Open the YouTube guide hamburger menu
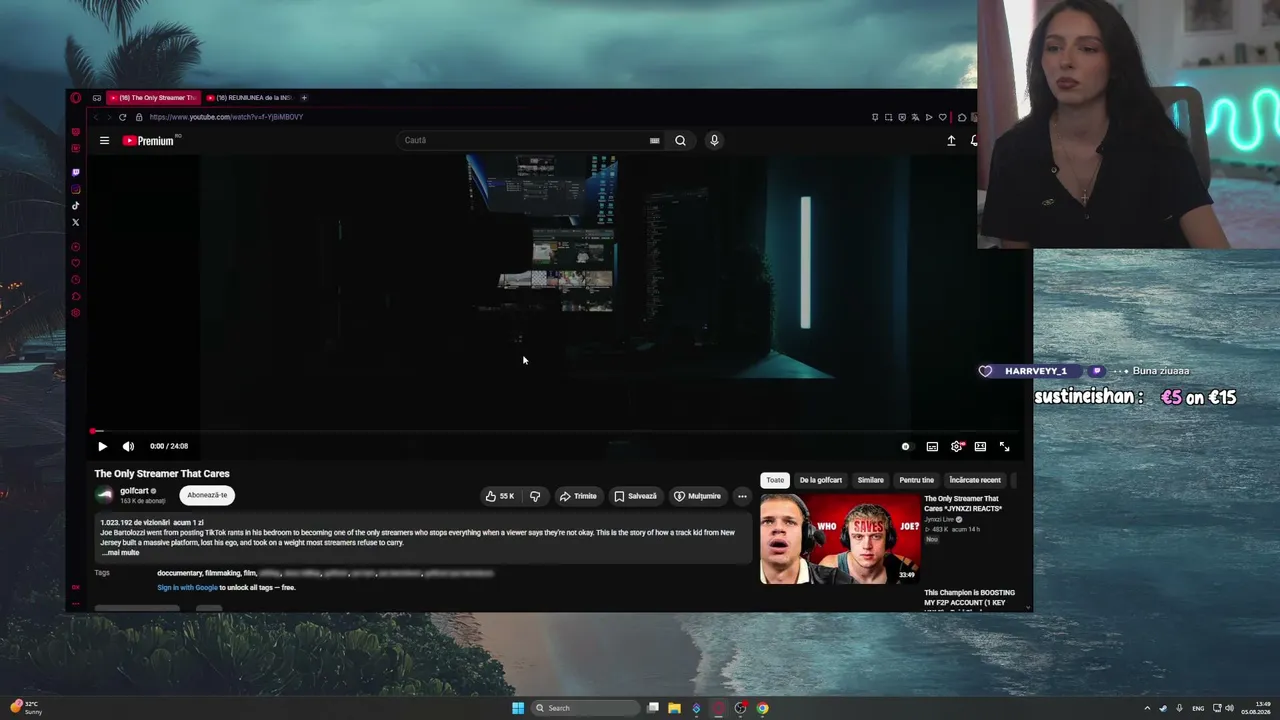This screenshot has width=1280, height=720. [x=104, y=141]
